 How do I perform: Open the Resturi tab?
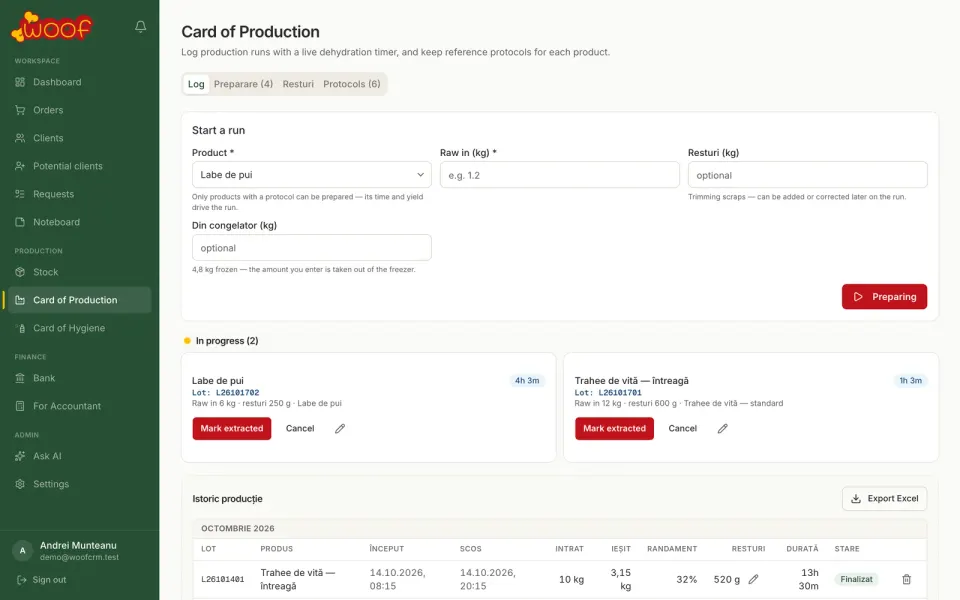[298, 84]
